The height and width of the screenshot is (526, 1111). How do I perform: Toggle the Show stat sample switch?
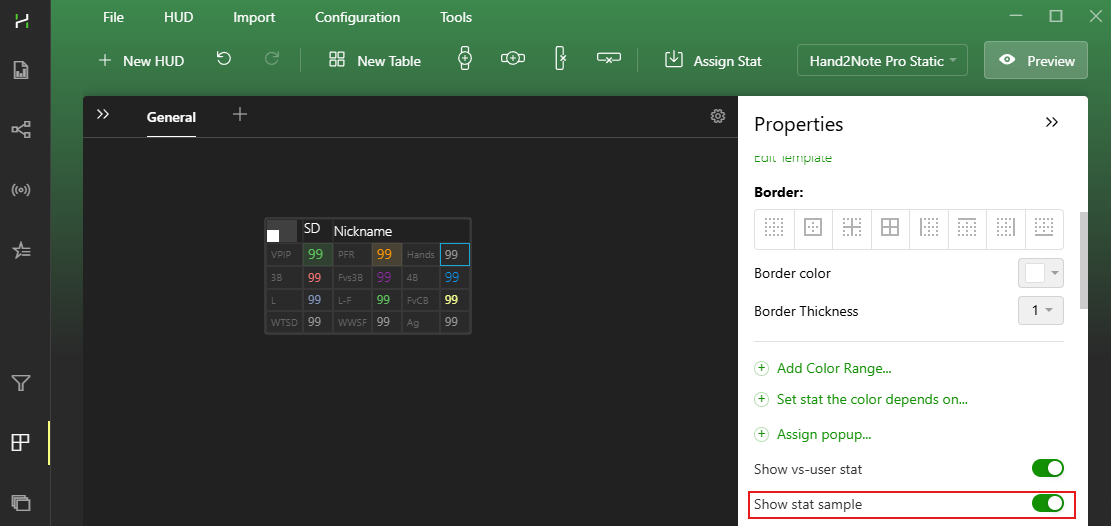click(x=1048, y=504)
